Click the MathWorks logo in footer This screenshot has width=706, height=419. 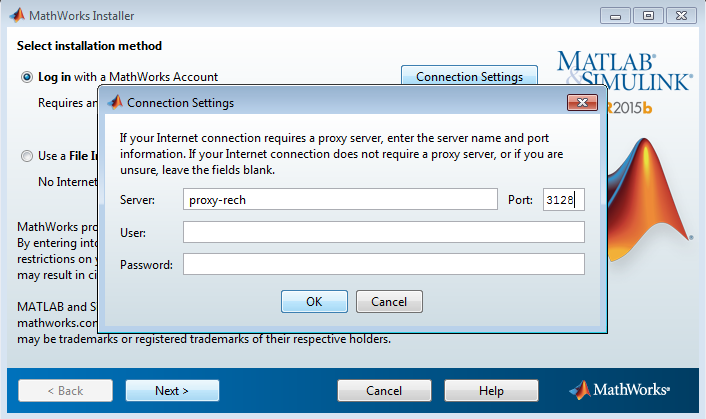tap(619, 390)
